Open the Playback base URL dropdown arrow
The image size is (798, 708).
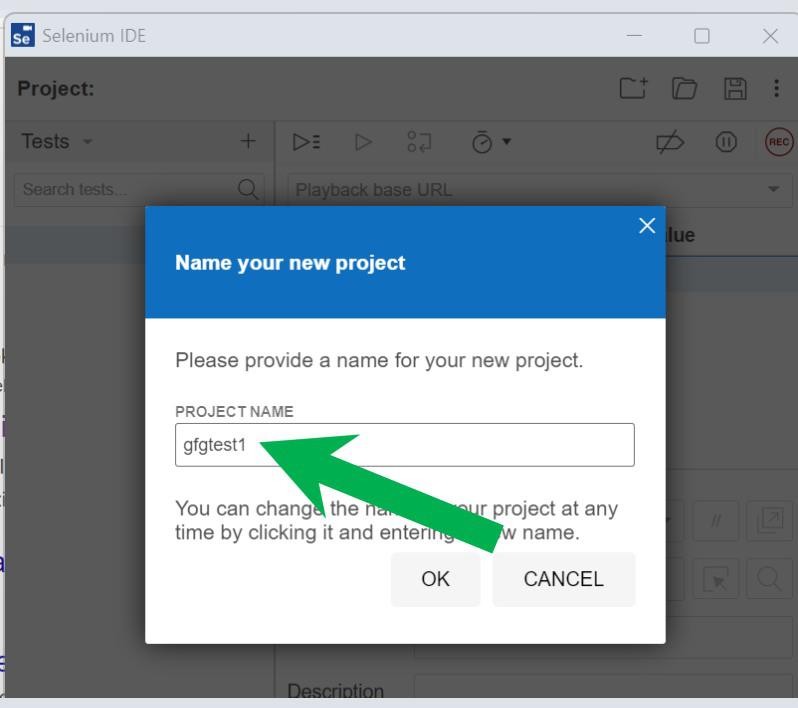[x=774, y=189]
